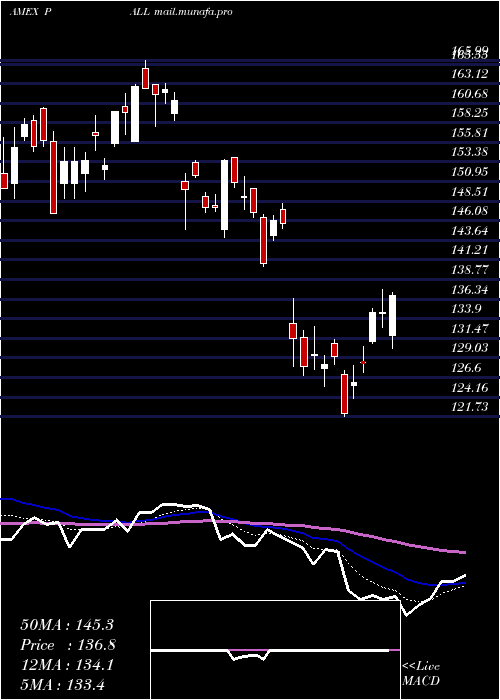The image size is (500, 700).
Task: Click the AMEX exchange label at top
Action: pos(23,12)
